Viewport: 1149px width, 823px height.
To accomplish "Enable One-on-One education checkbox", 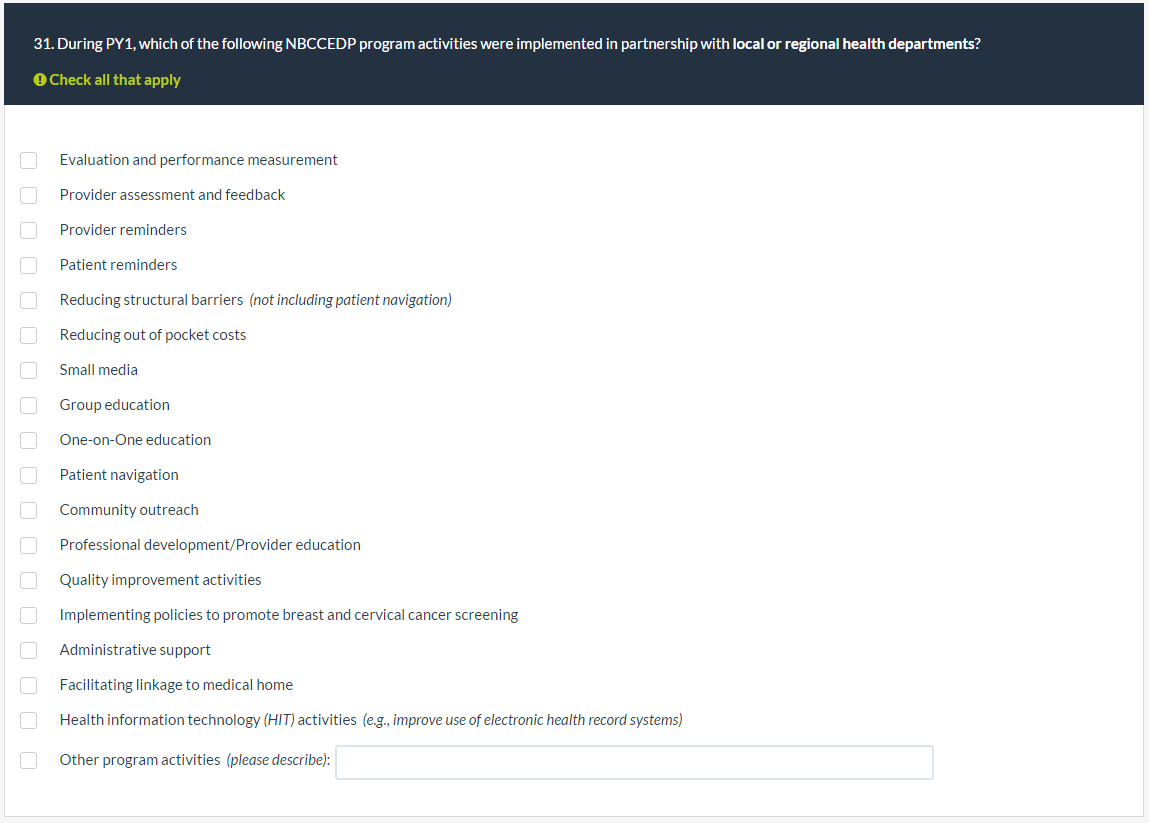I will (x=29, y=440).
